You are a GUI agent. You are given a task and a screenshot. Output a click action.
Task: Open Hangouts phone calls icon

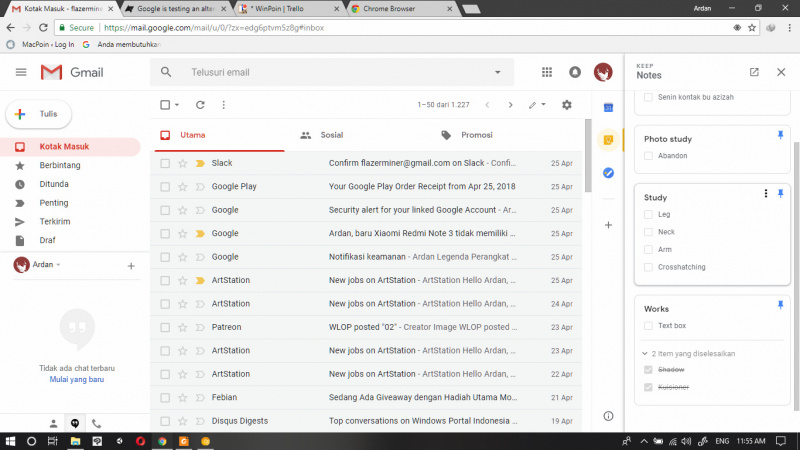[x=96, y=423]
